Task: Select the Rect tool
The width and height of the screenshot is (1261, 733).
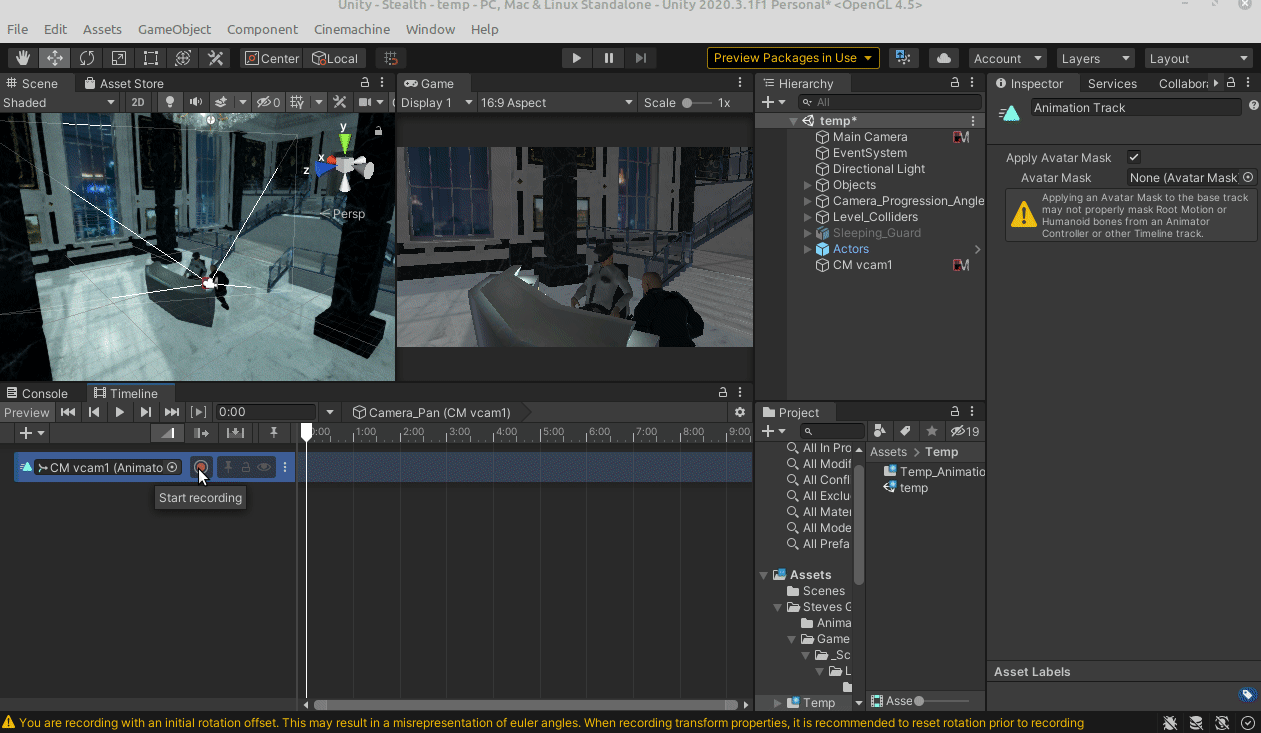Action: click(151, 58)
